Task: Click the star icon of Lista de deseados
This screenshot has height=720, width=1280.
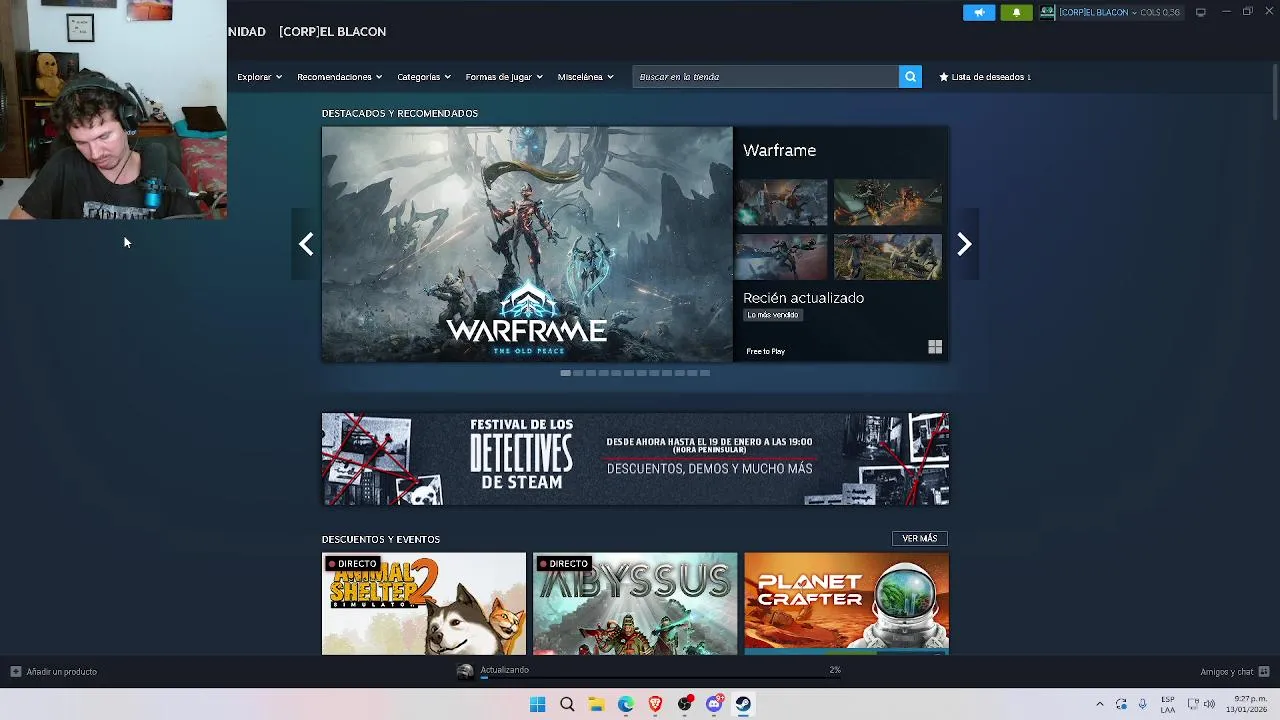Action: (x=943, y=77)
